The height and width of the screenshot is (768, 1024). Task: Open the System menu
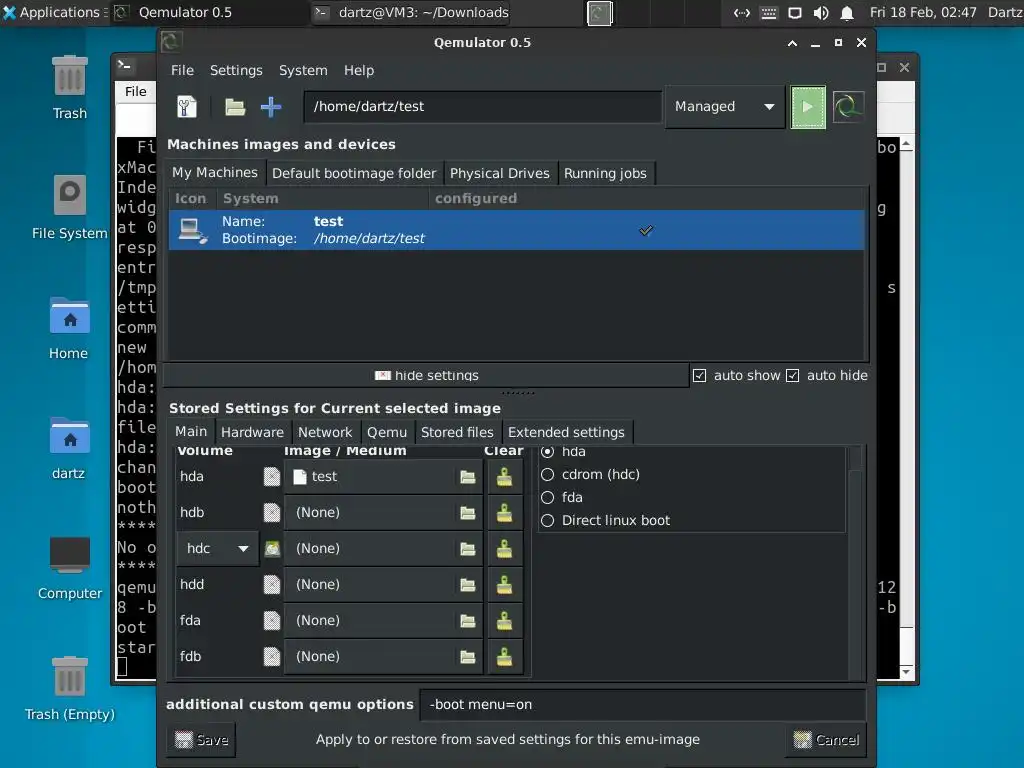click(303, 71)
